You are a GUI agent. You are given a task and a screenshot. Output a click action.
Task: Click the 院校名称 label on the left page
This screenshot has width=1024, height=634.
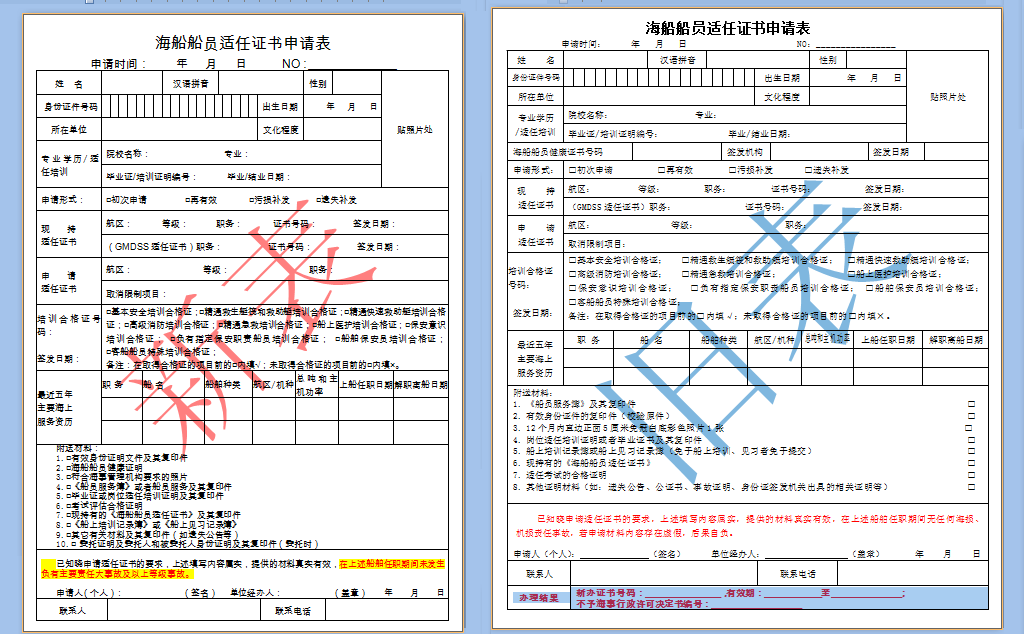click(127, 154)
